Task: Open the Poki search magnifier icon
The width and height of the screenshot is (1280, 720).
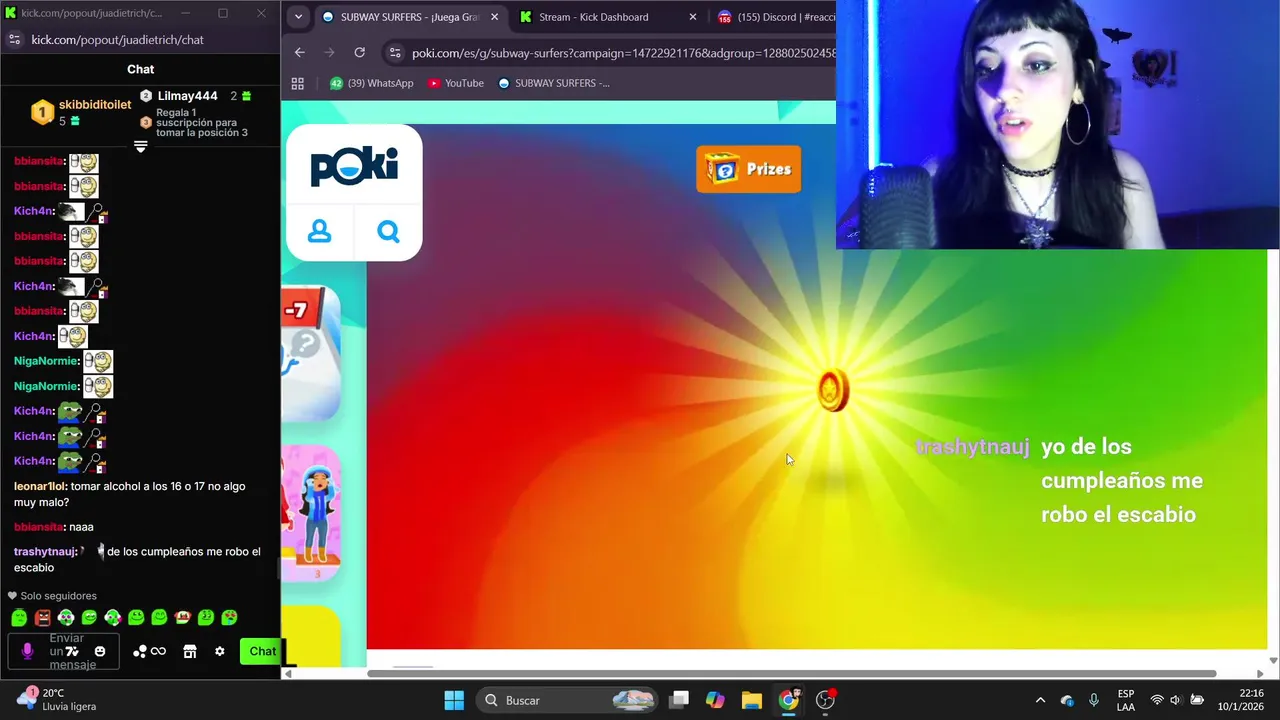Action: click(388, 232)
